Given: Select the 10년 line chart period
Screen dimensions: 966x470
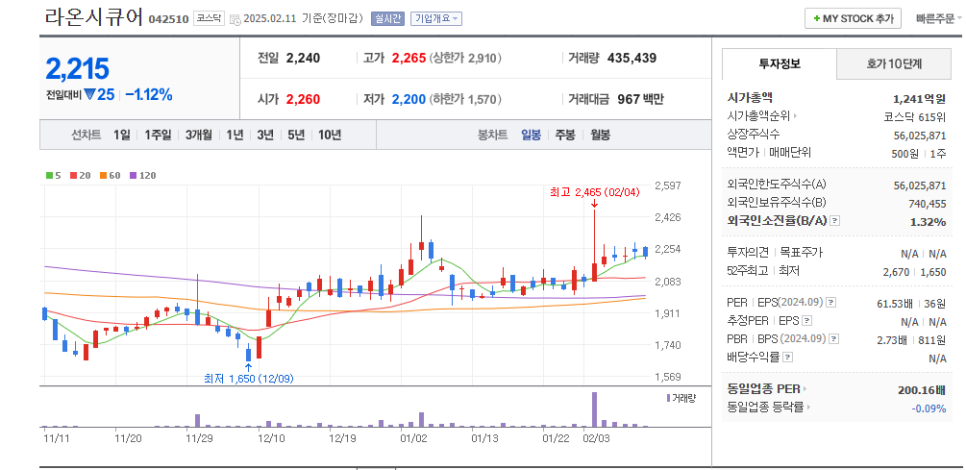Looking at the screenshot, I should pyautogui.click(x=330, y=135).
